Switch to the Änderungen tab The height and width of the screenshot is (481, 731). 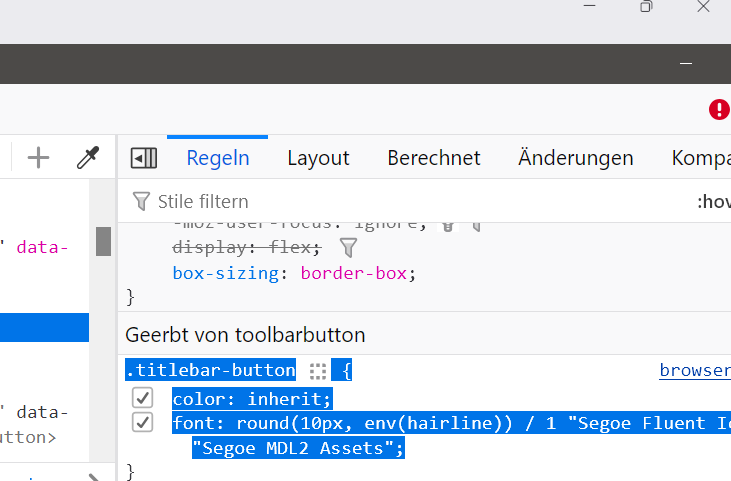[576, 158]
